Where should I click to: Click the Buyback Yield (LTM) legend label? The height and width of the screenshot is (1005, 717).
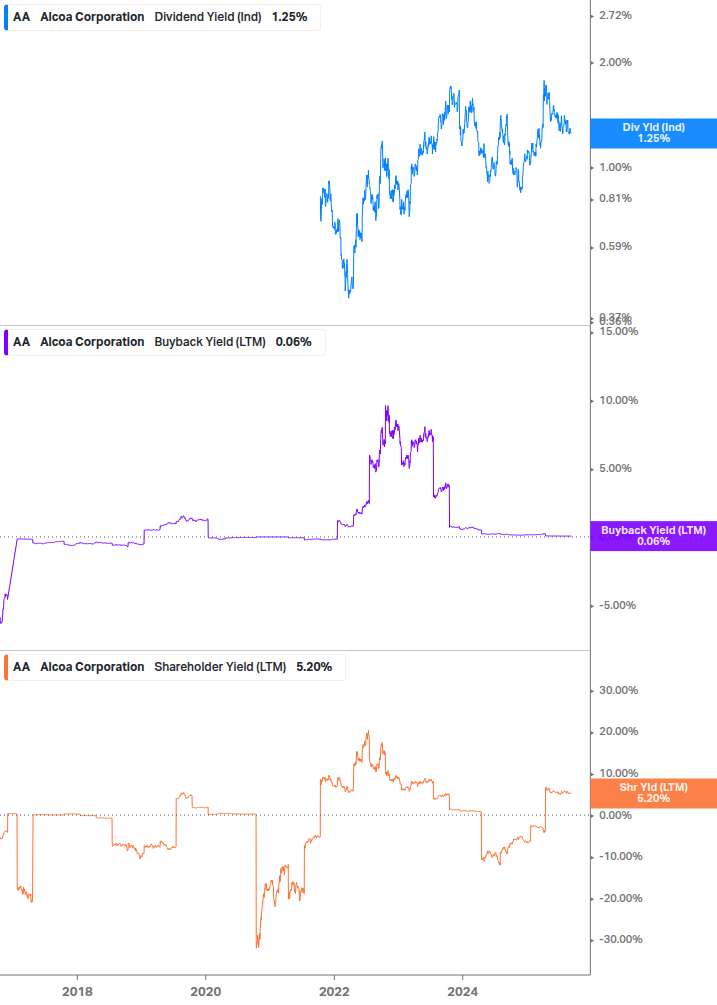[x=210, y=342]
